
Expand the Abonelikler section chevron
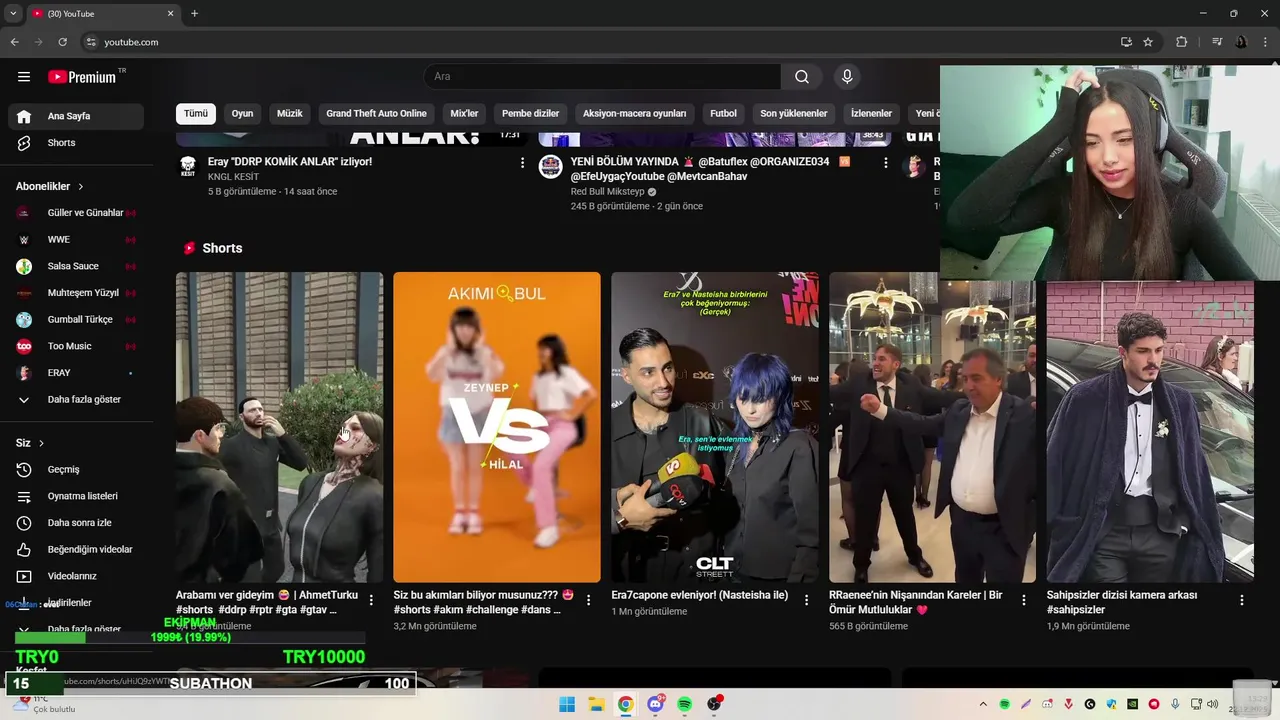coord(81,187)
